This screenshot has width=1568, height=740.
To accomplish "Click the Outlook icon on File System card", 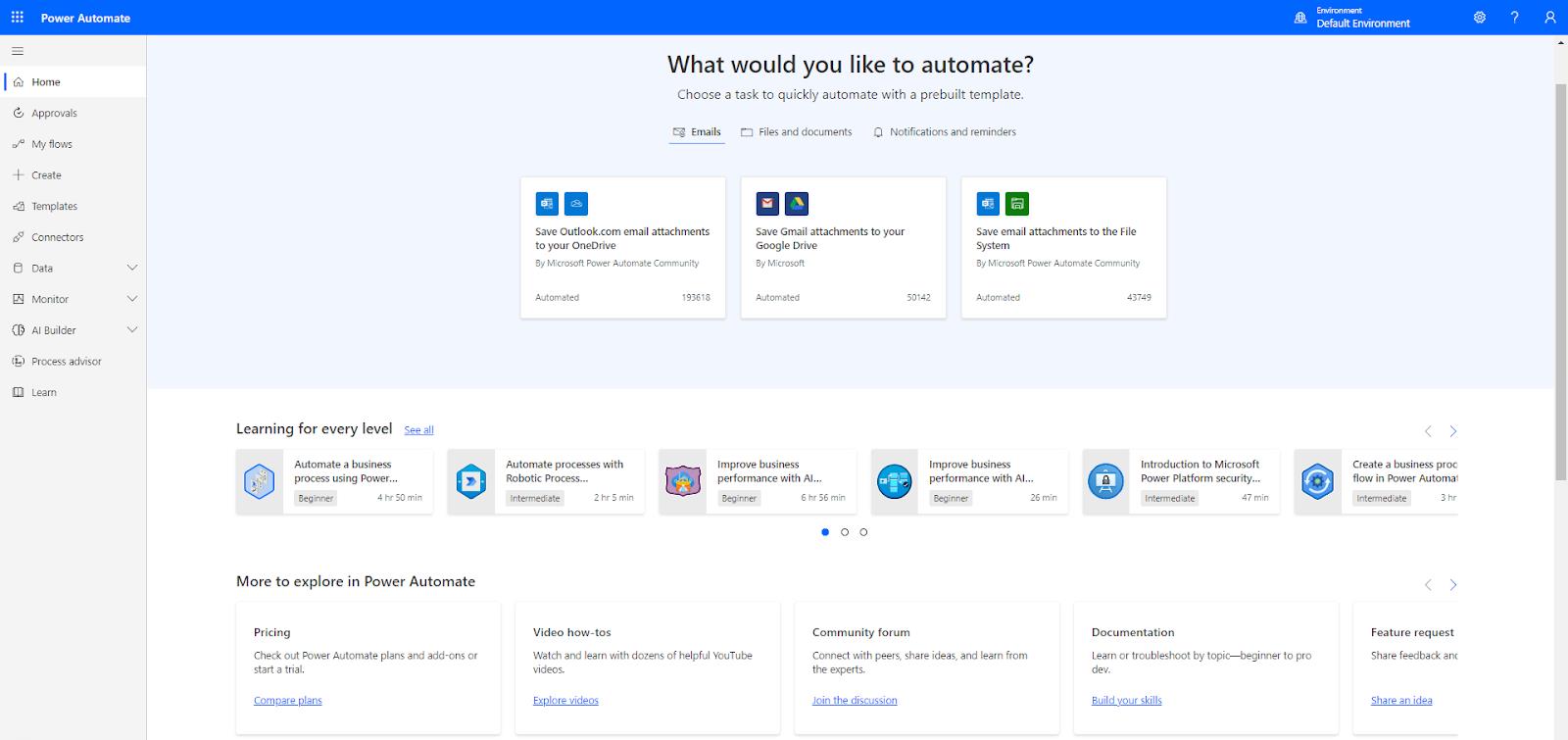I will pos(988,204).
